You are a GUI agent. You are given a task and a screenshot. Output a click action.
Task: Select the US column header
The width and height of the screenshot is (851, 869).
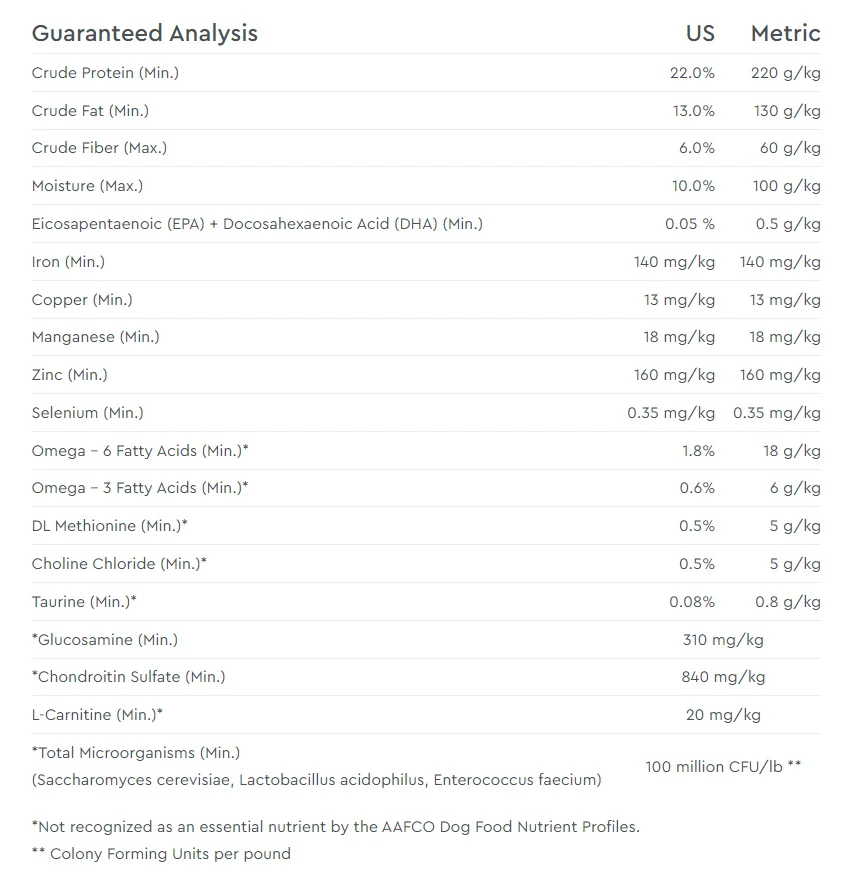(700, 33)
